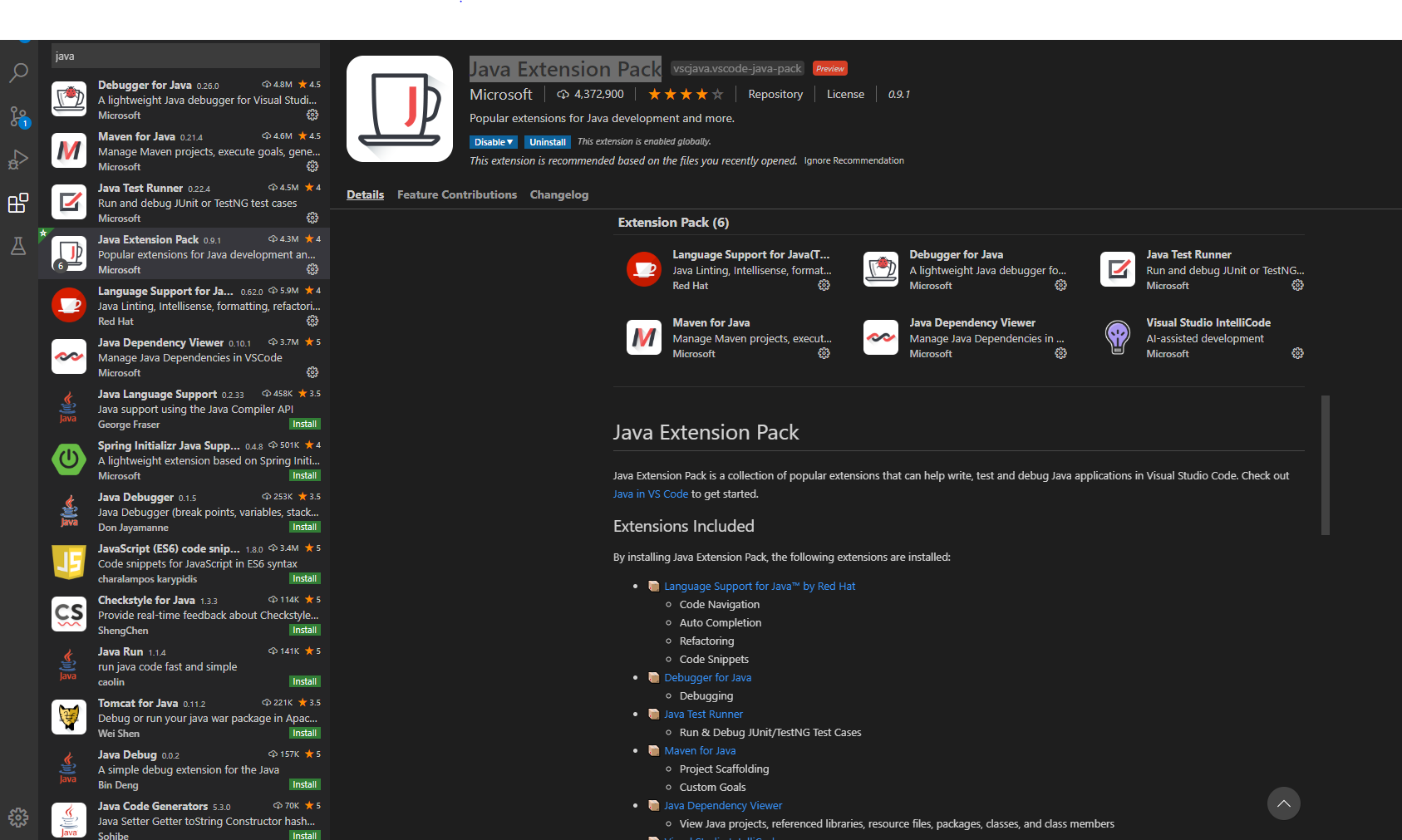Click the extension search field containing java
Image resolution: width=1402 pixels, height=840 pixels.
tap(185, 56)
